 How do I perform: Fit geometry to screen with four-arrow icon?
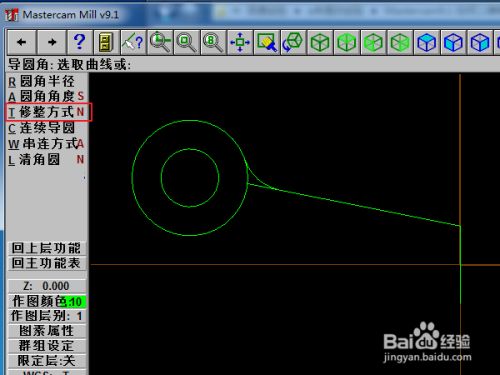coord(240,42)
